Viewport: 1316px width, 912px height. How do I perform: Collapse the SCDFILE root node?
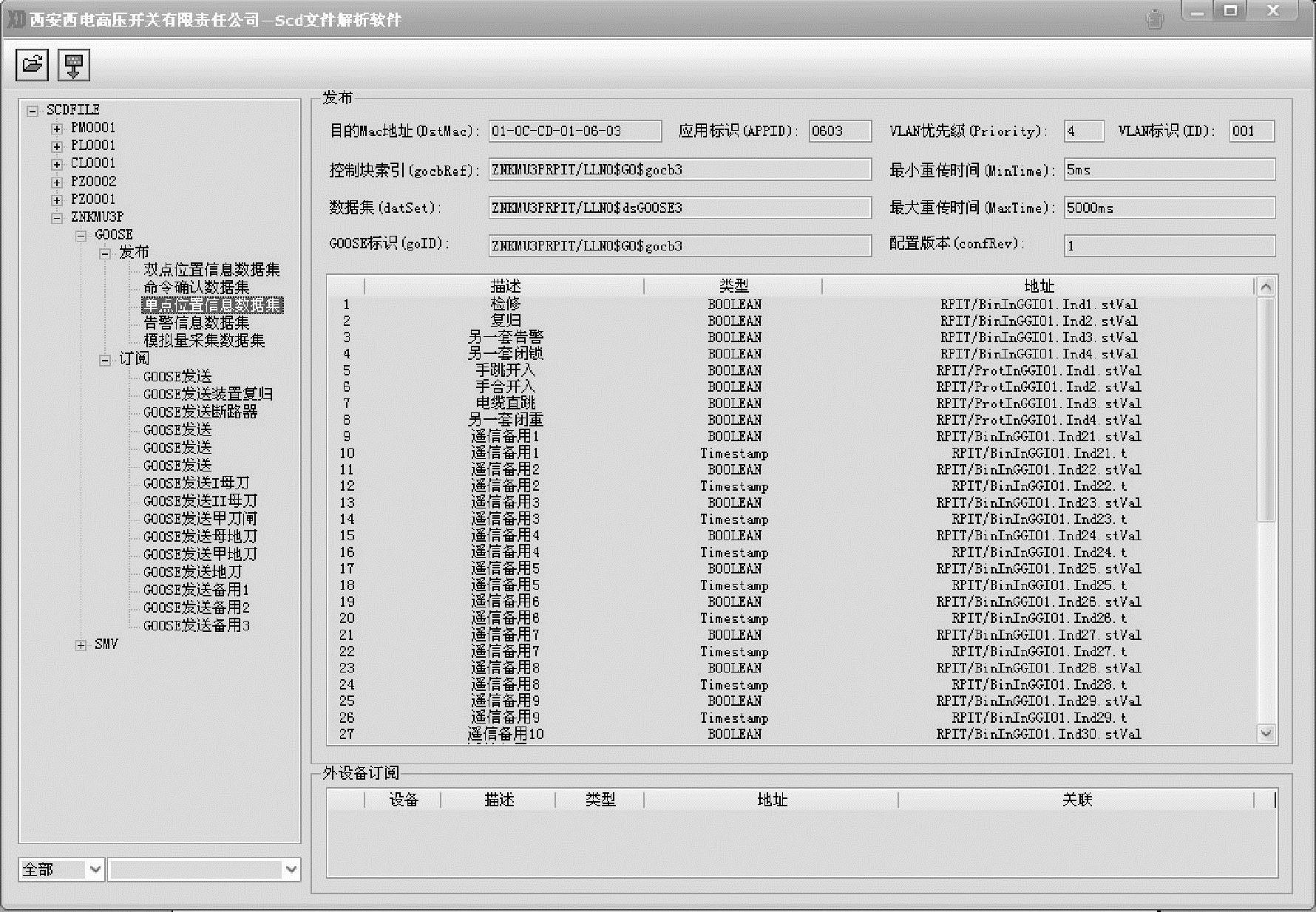point(33,111)
